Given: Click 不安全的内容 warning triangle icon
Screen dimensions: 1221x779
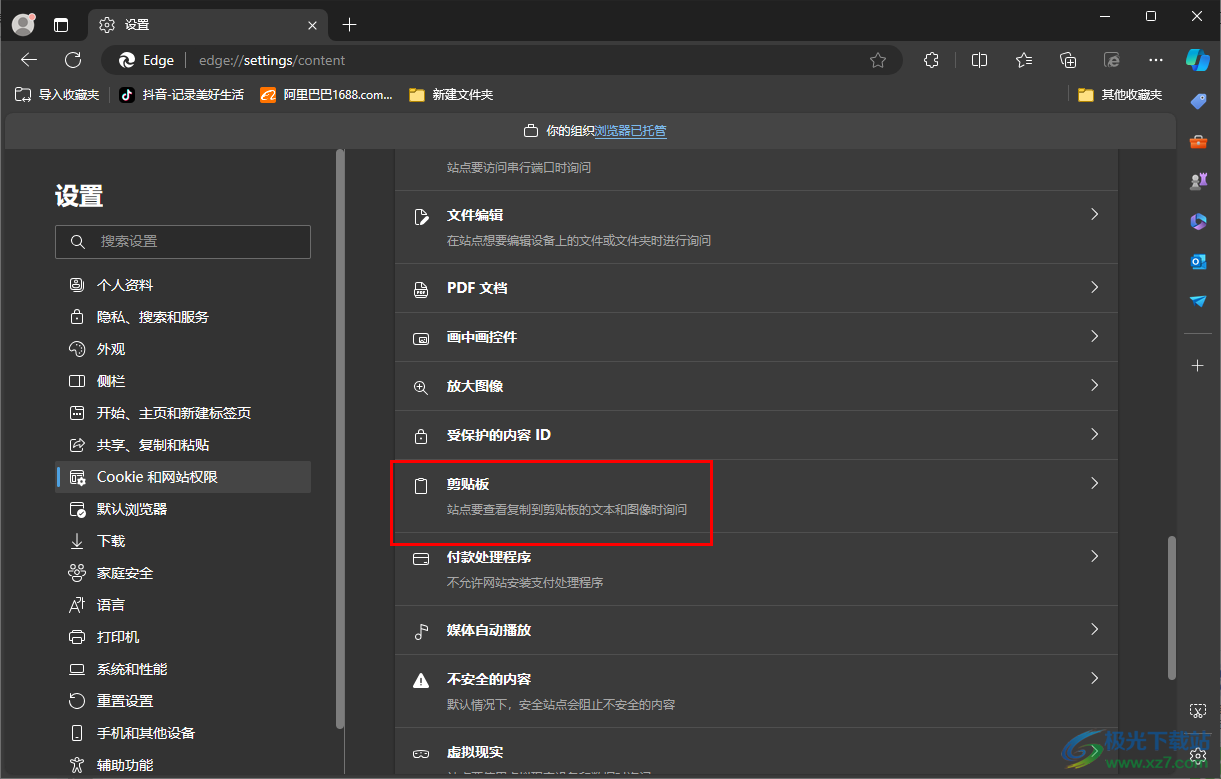Looking at the screenshot, I should tap(422, 680).
